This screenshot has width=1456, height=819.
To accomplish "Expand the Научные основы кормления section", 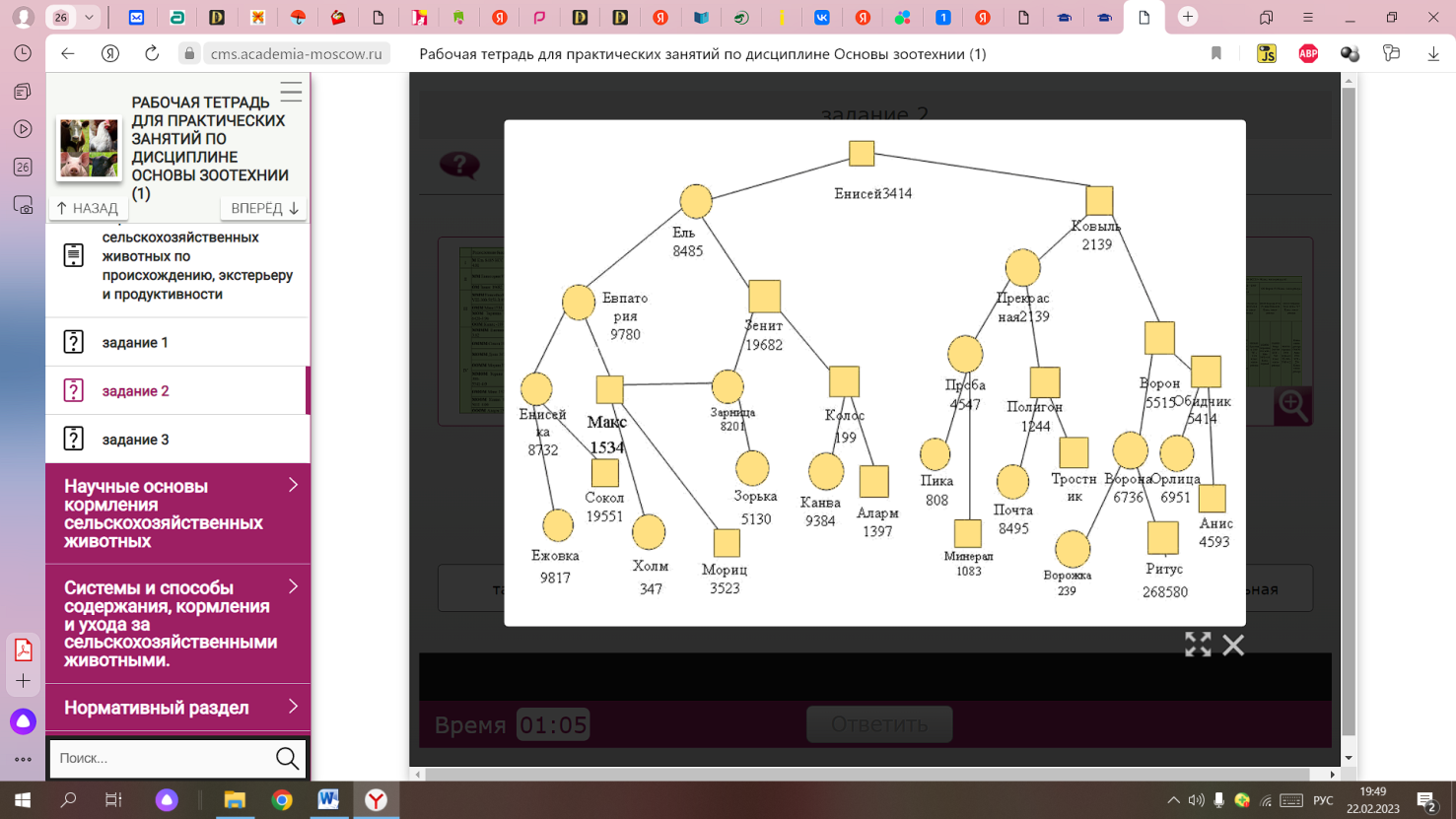I will [x=293, y=485].
